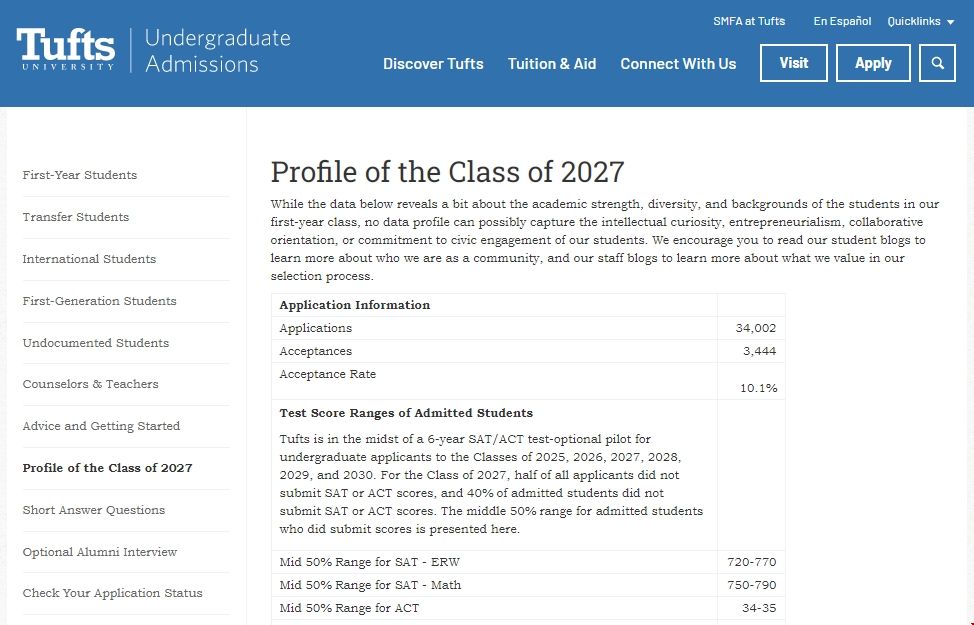Open the Connect With Us menu
Screen dimensions: 974x625
[x=678, y=64]
